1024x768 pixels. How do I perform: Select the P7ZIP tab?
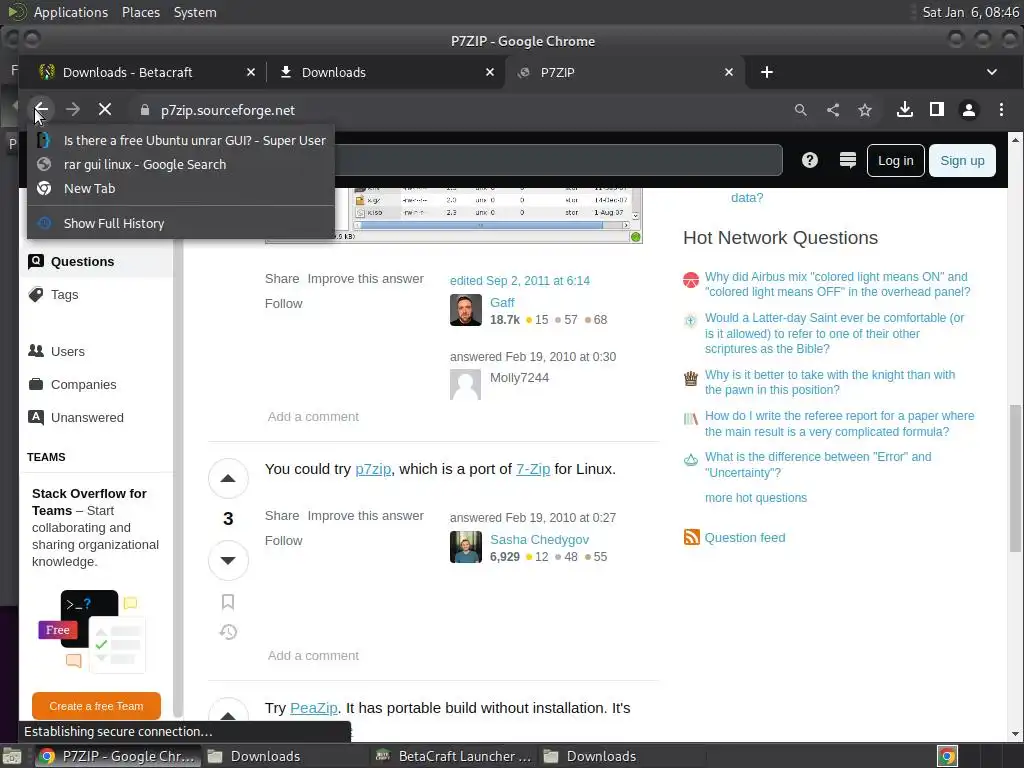tap(624, 72)
